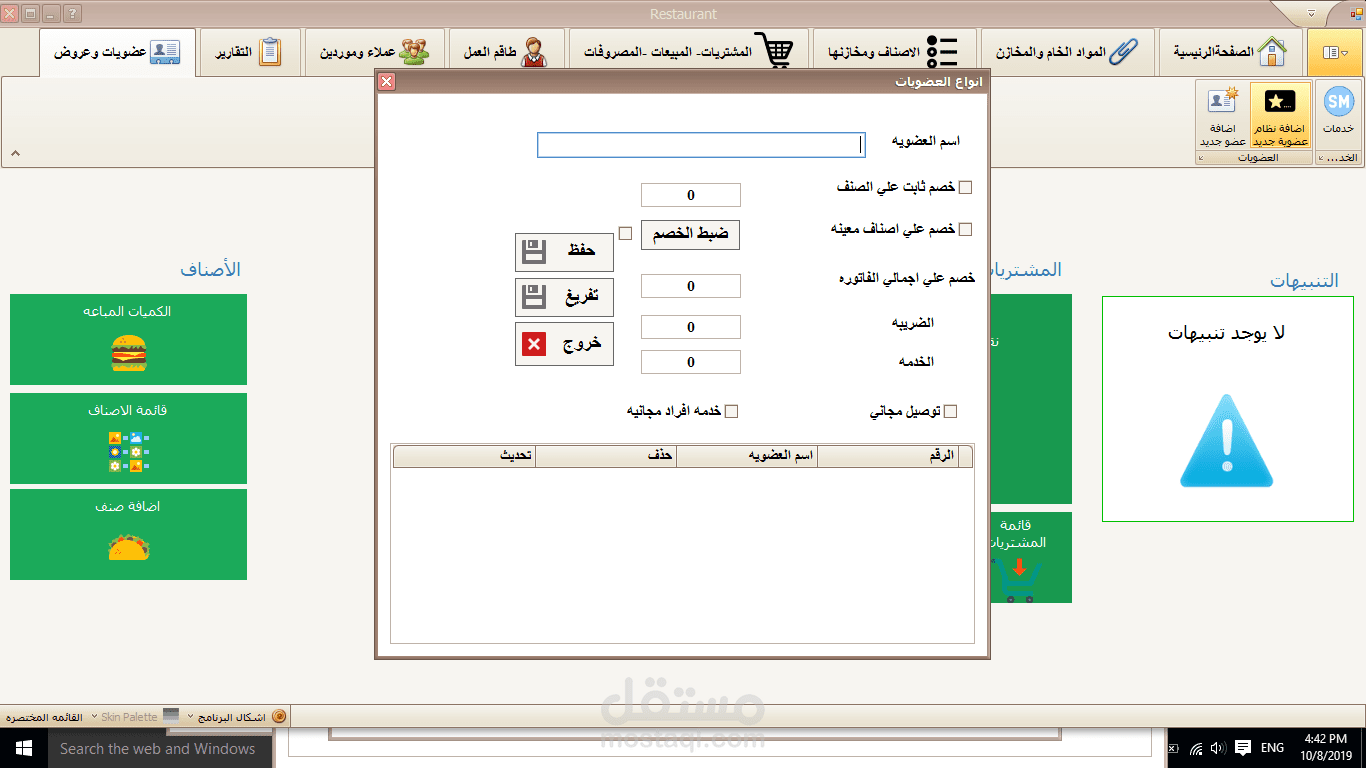Click the الخدمه service value field
The height and width of the screenshot is (768, 1366).
pos(691,362)
